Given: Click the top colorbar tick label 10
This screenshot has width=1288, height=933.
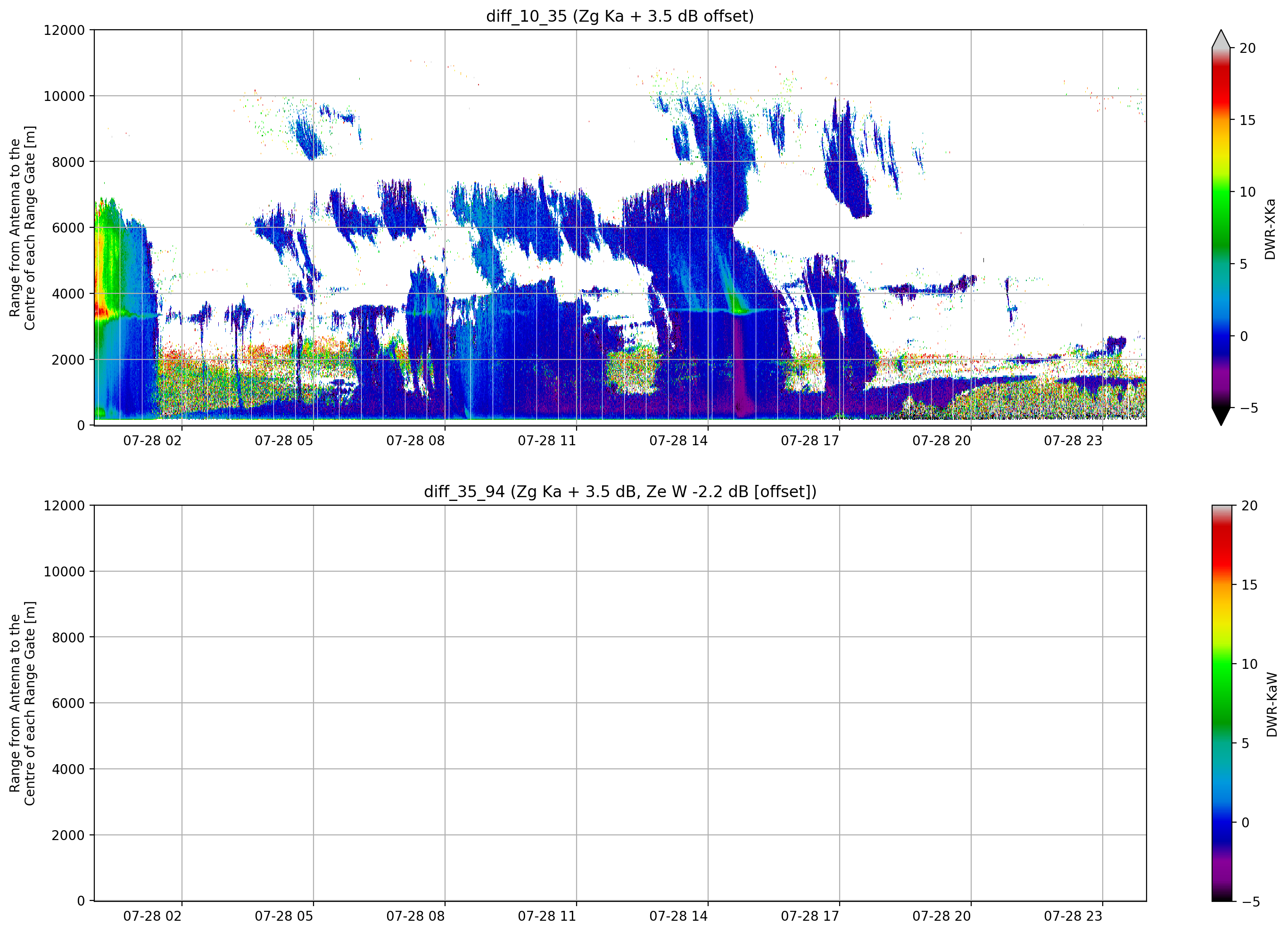Looking at the screenshot, I should [1247, 192].
